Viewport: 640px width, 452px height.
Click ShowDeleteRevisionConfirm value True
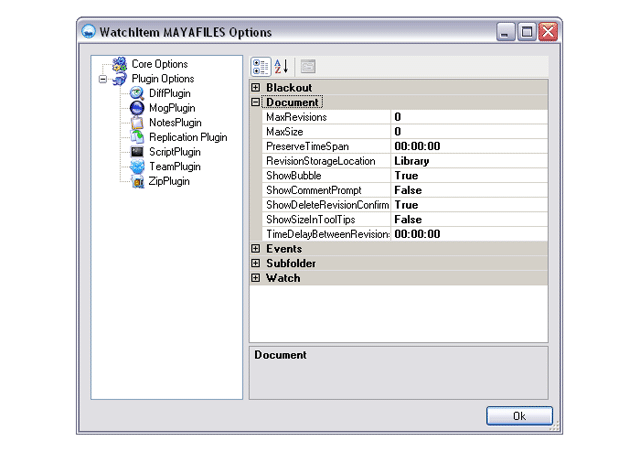click(x=469, y=205)
